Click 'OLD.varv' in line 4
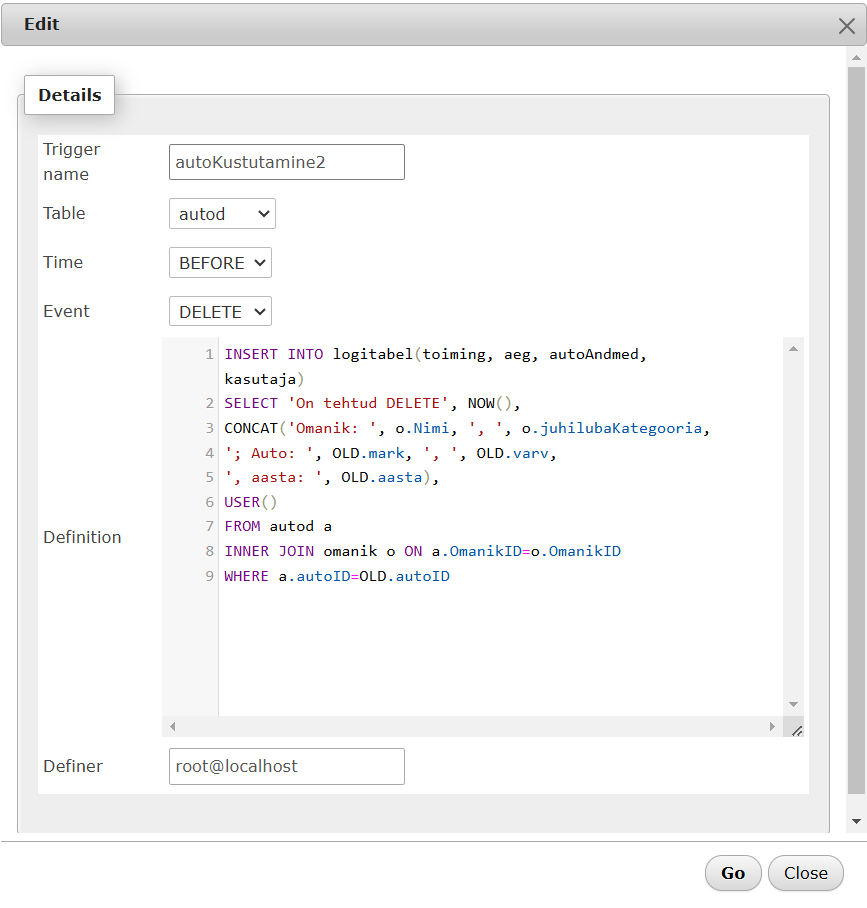The height and width of the screenshot is (908, 867). pos(513,453)
